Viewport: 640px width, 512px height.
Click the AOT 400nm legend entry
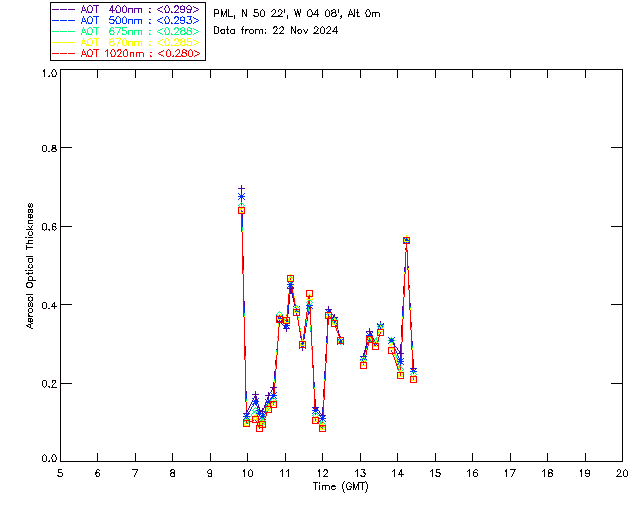click(x=126, y=9)
